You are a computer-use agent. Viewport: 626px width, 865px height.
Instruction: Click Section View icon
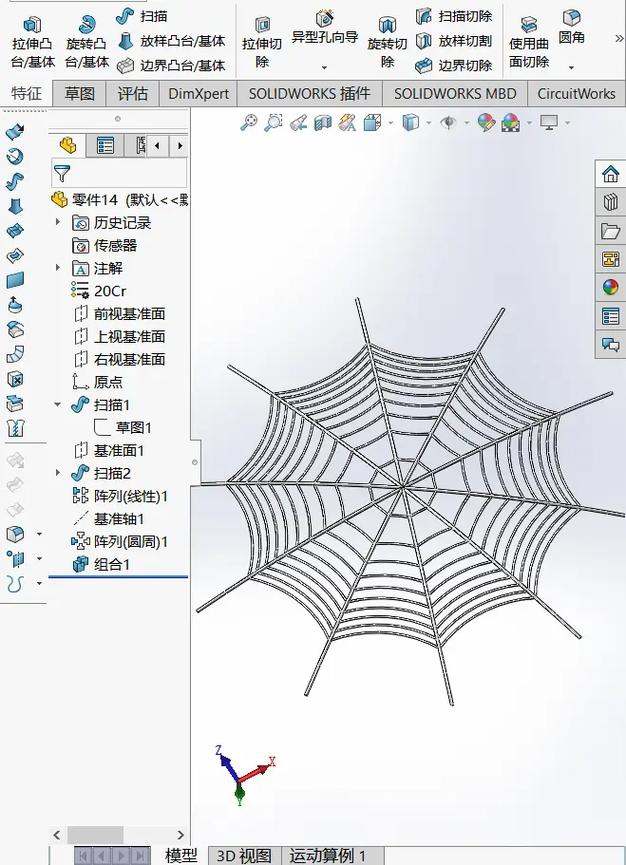tap(323, 122)
